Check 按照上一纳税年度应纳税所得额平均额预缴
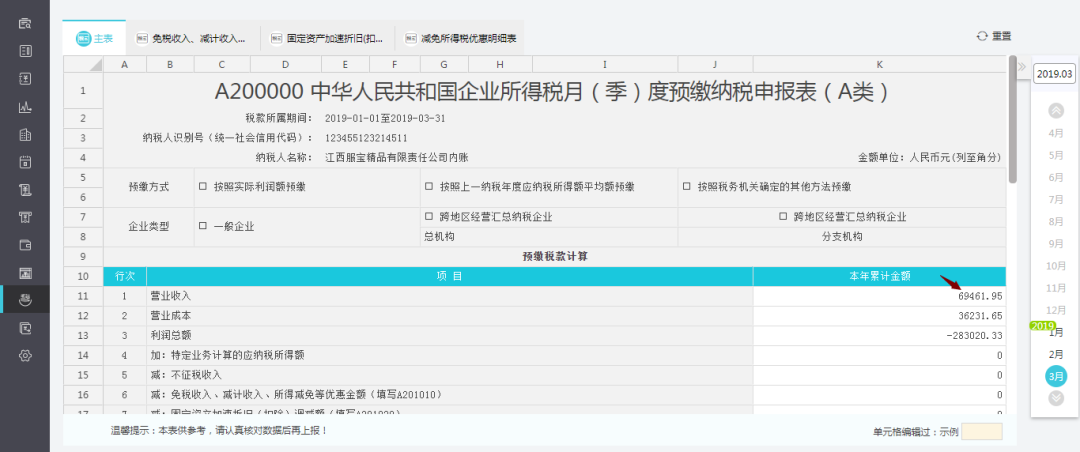Screen dimensions: 1080x452 (x=428, y=186)
